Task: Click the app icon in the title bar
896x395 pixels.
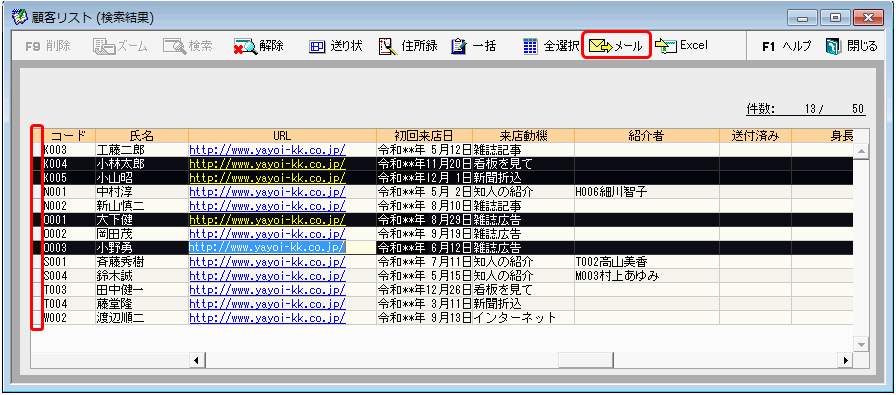Action: click(19, 17)
